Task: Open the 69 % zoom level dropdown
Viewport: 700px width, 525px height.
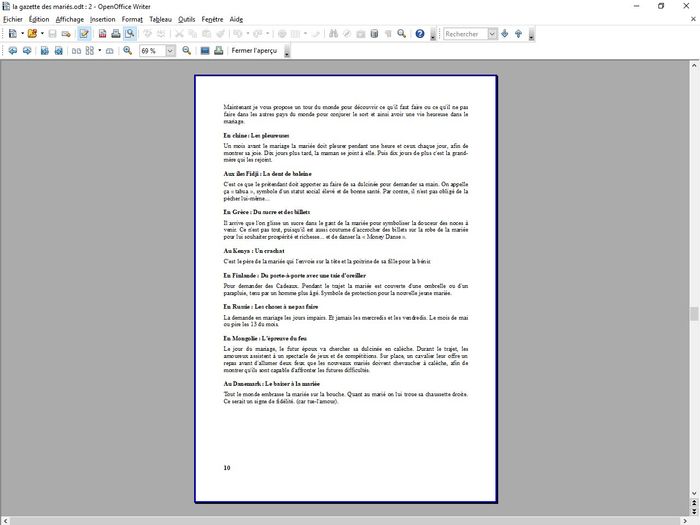Action: point(170,51)
